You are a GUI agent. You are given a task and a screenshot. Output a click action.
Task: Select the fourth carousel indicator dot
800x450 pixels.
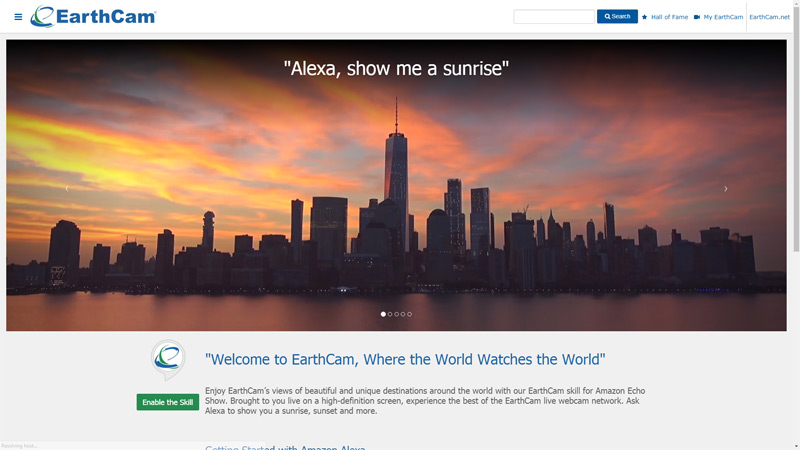pyautogui.click(x=403, y=314)
